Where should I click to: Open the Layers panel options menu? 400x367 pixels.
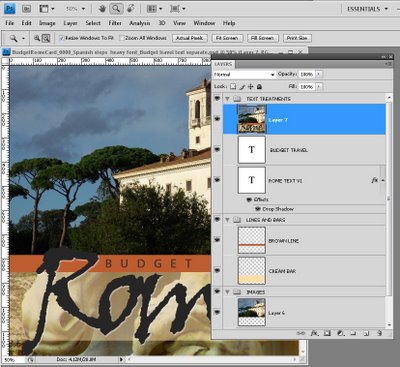tap(389, 64)
